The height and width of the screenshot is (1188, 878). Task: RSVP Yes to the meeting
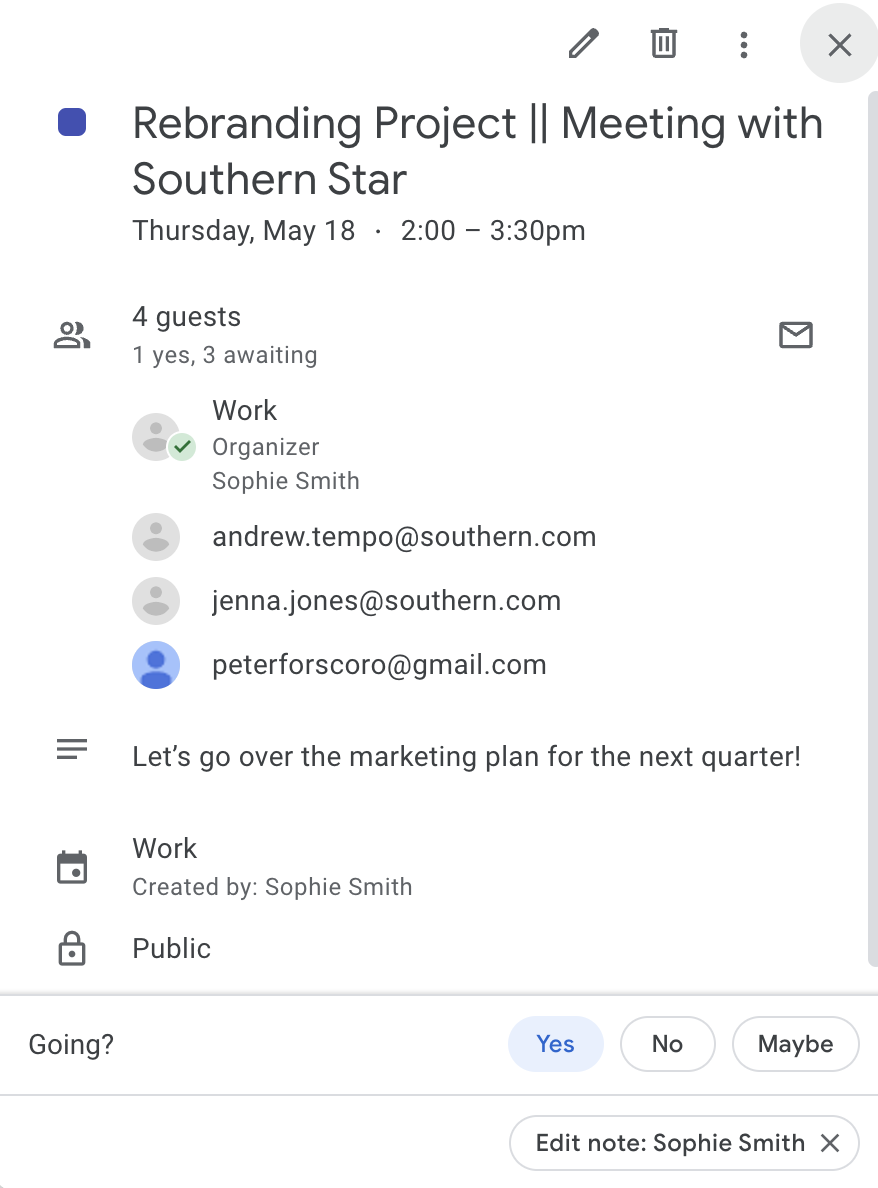[x=555, y=1044]
